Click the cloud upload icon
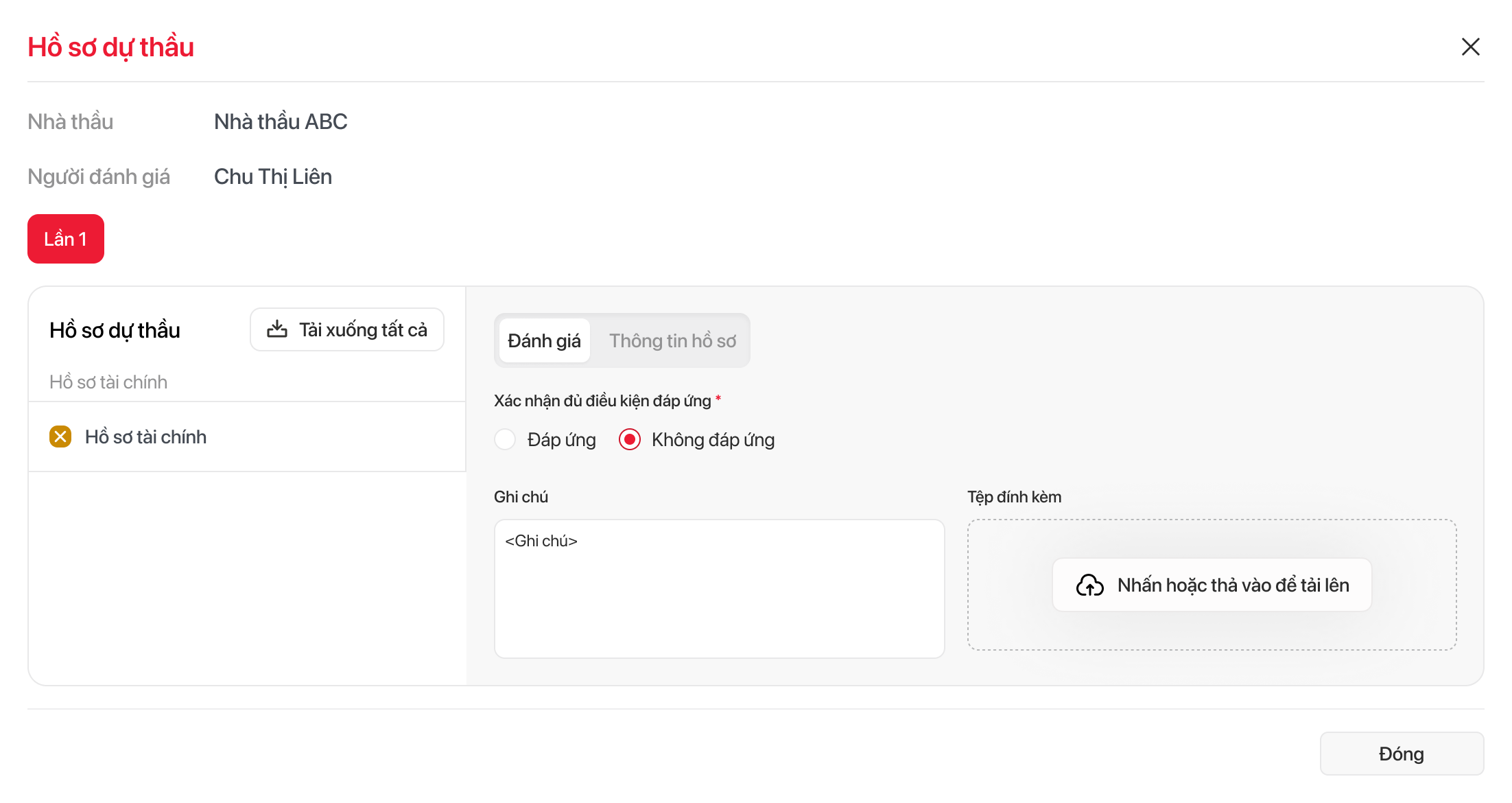1512x803 pixels. (x=1089, y=585)
